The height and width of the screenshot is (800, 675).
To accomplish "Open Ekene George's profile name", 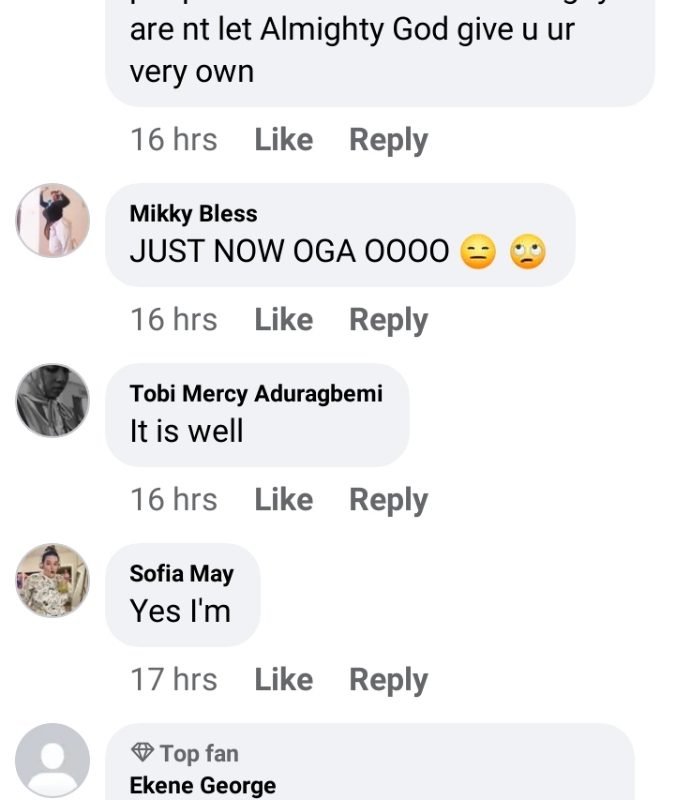I will click(x=202, y=786).
